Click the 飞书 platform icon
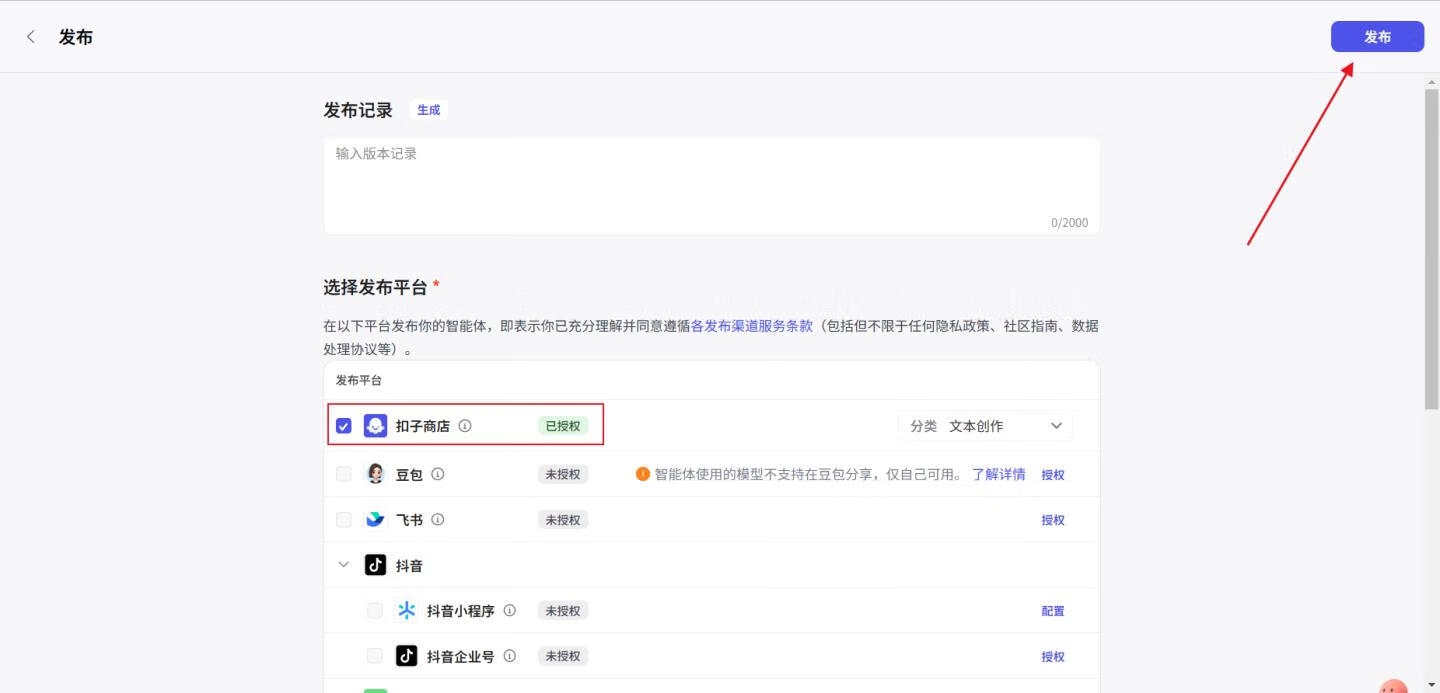The width and height of the screenshot is (1440, 693). pos(374,519)
